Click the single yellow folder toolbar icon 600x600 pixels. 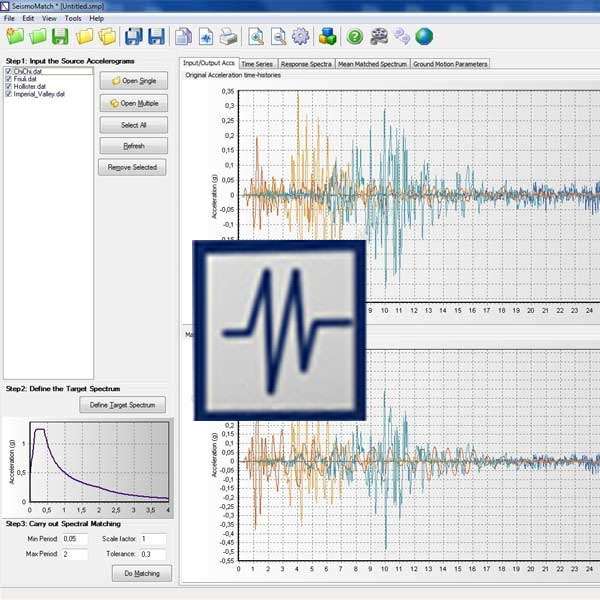[85, 37]
